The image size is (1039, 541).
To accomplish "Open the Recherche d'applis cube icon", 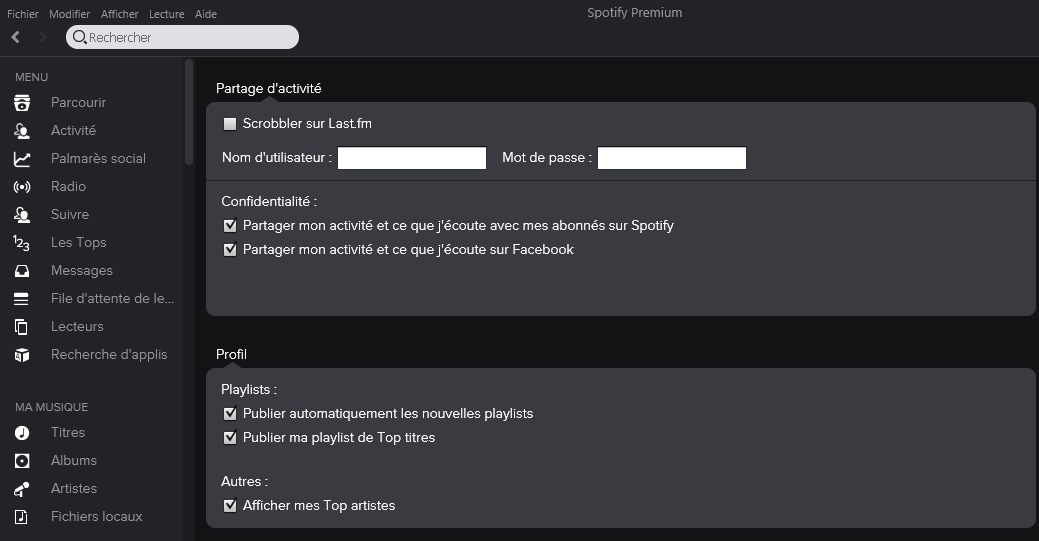I will click(21, 355).
